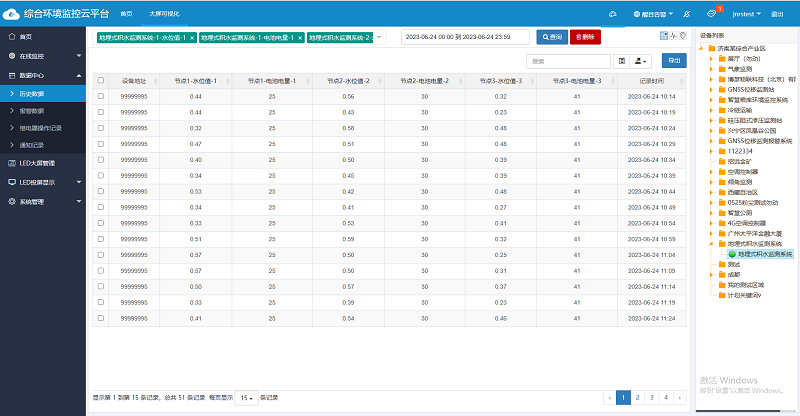The width and height of the screenshot is (800, 416).
Task: Click the toggle card view icon beside search
Action: pos(622,61)
